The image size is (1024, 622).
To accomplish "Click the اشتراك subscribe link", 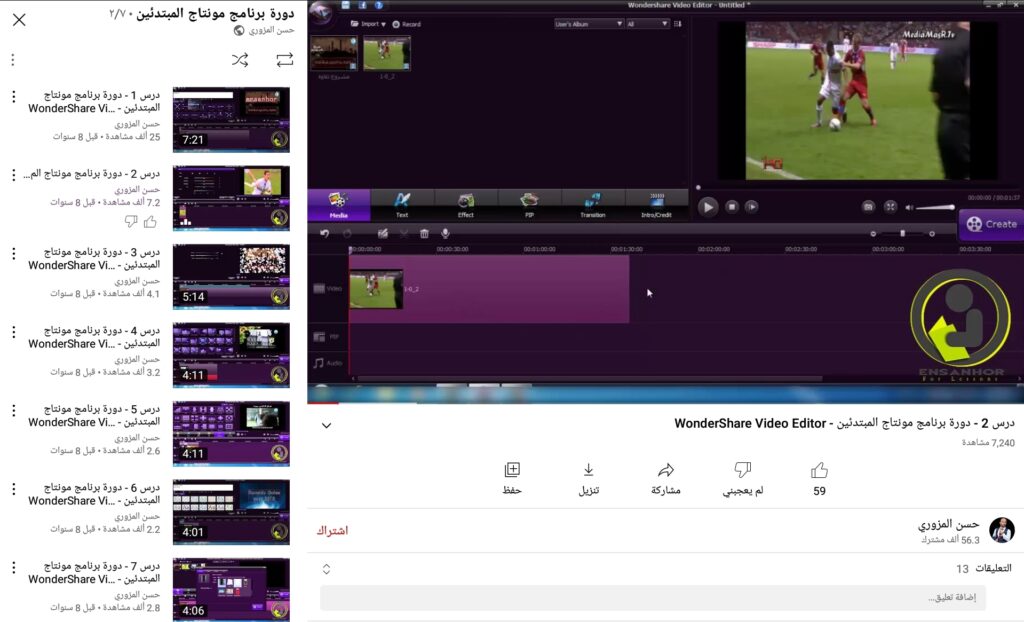I will 336,530.
